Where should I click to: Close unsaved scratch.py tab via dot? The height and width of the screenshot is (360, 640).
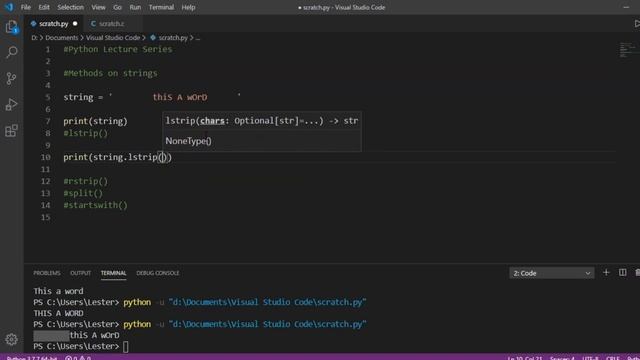tap(75, 24)
